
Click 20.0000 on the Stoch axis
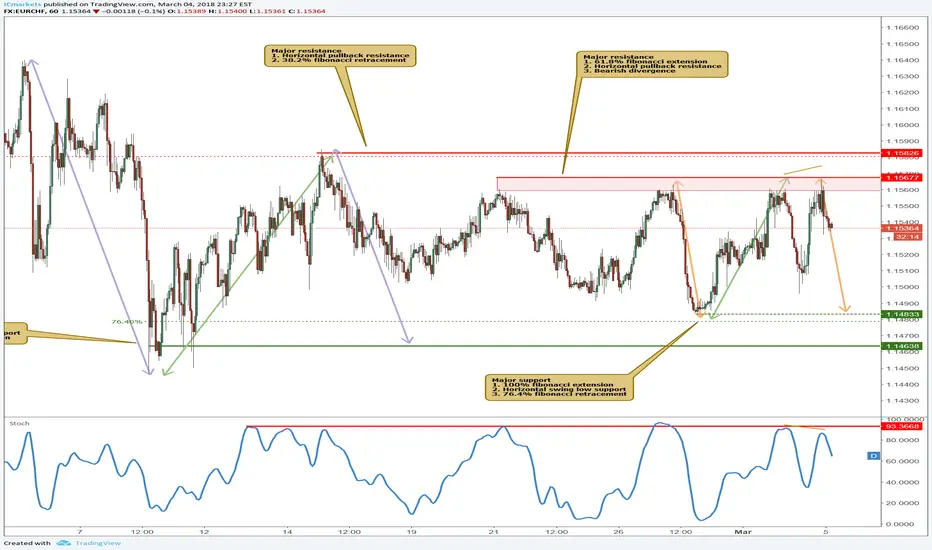(x=900, y=503)
